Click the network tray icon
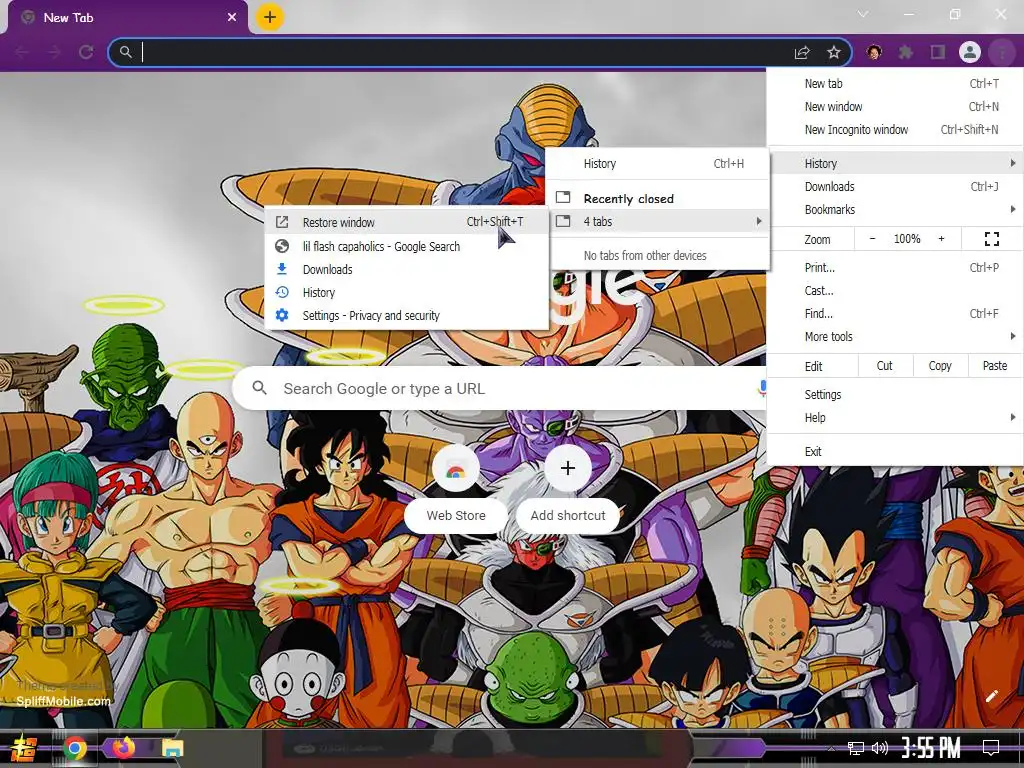 [x=855, y=748]
